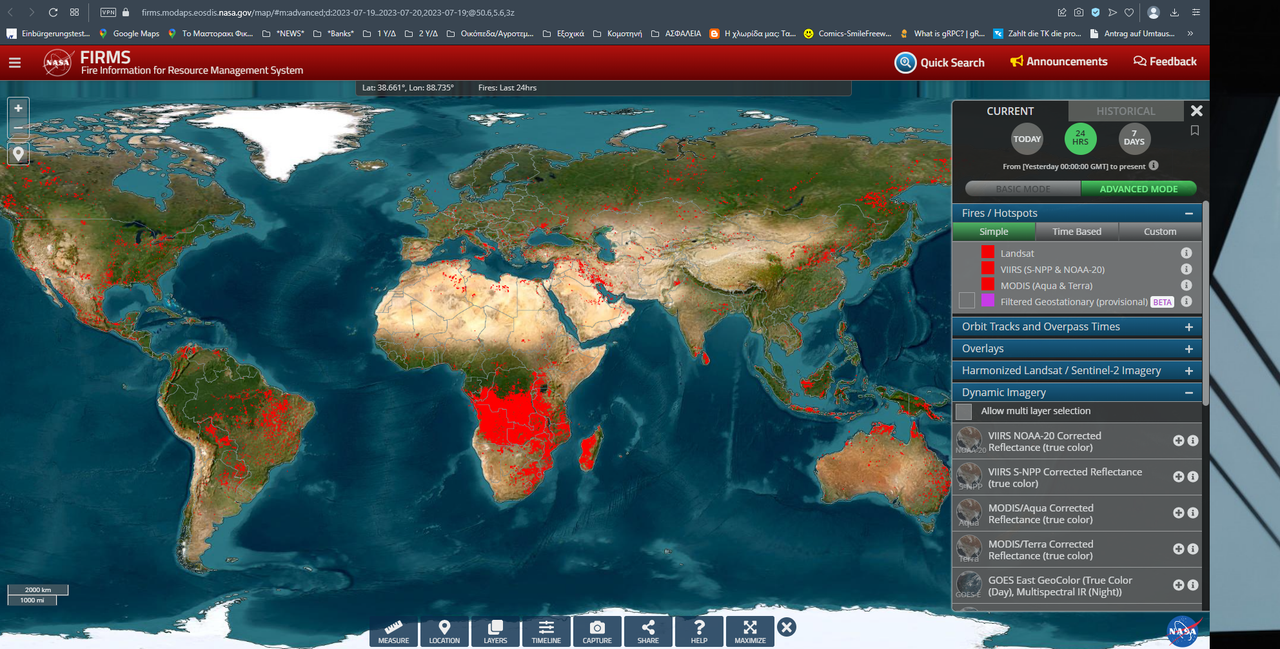Select MODIS/Aqua imagery thumbnail
The width and height of the screenshot is (1280, 649).
click(x=969, y=513)
